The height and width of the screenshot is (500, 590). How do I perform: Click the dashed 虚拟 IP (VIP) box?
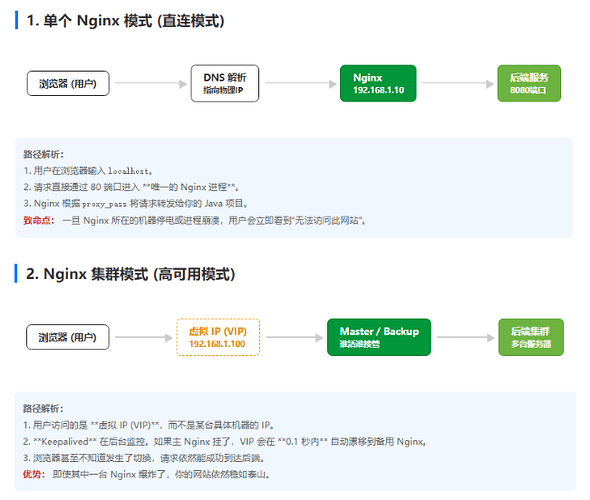218,337
